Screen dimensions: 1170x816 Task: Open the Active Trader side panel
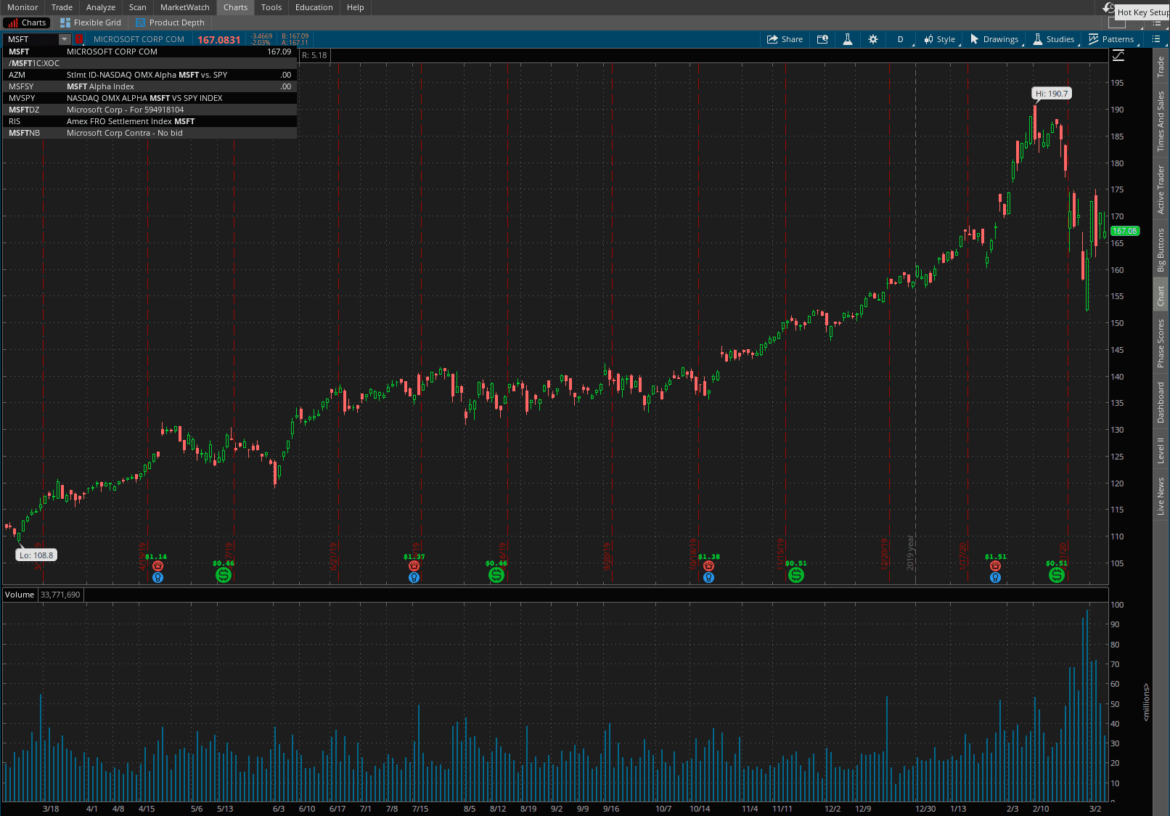click(1161, 190)
